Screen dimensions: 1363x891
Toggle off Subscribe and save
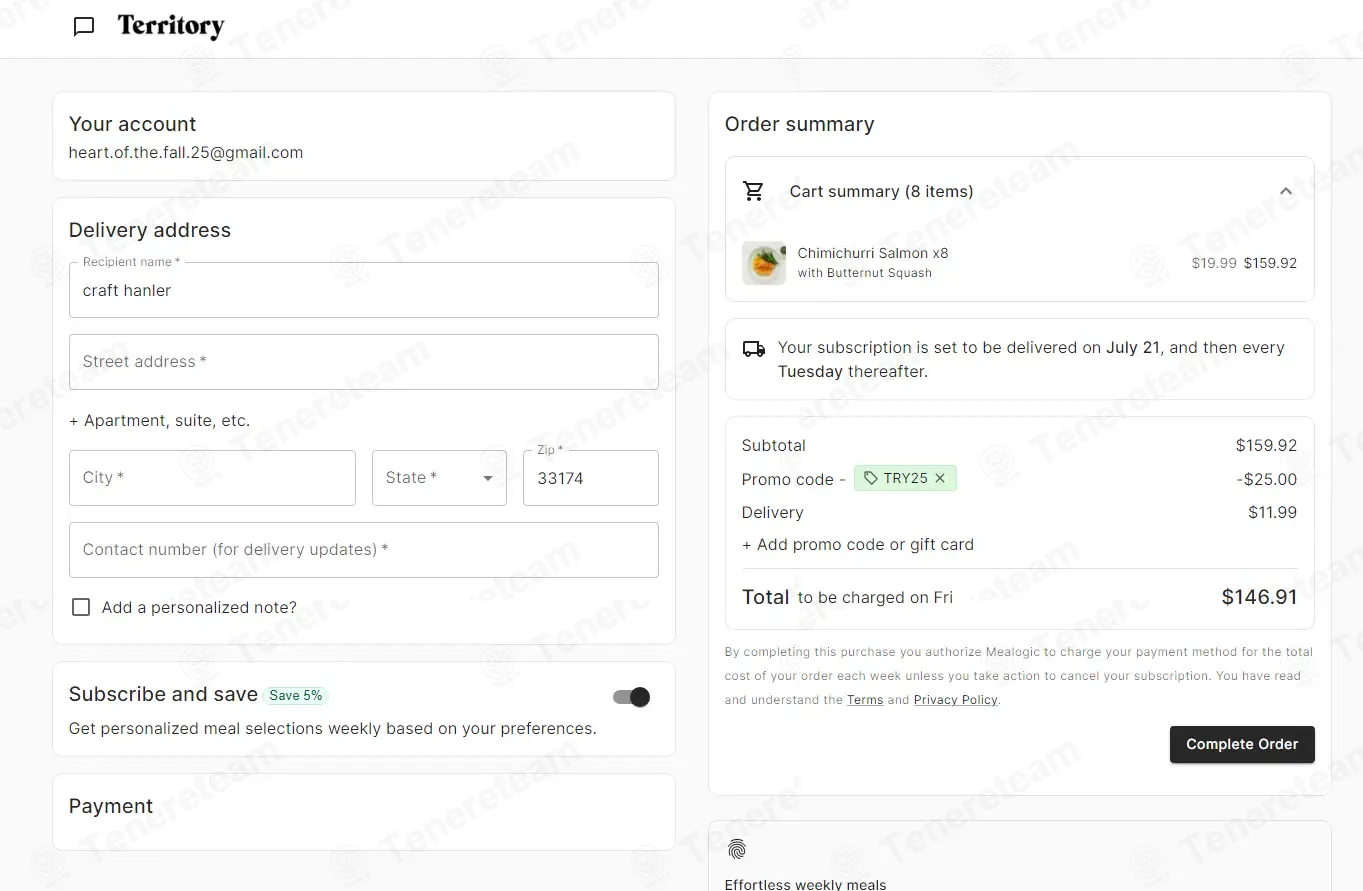click(632, 697)
